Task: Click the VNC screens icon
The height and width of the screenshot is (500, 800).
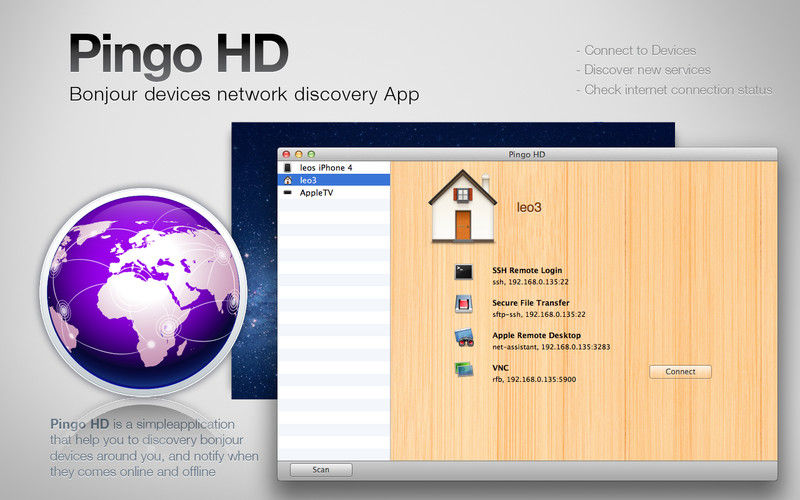Action: tap(464, 369)
